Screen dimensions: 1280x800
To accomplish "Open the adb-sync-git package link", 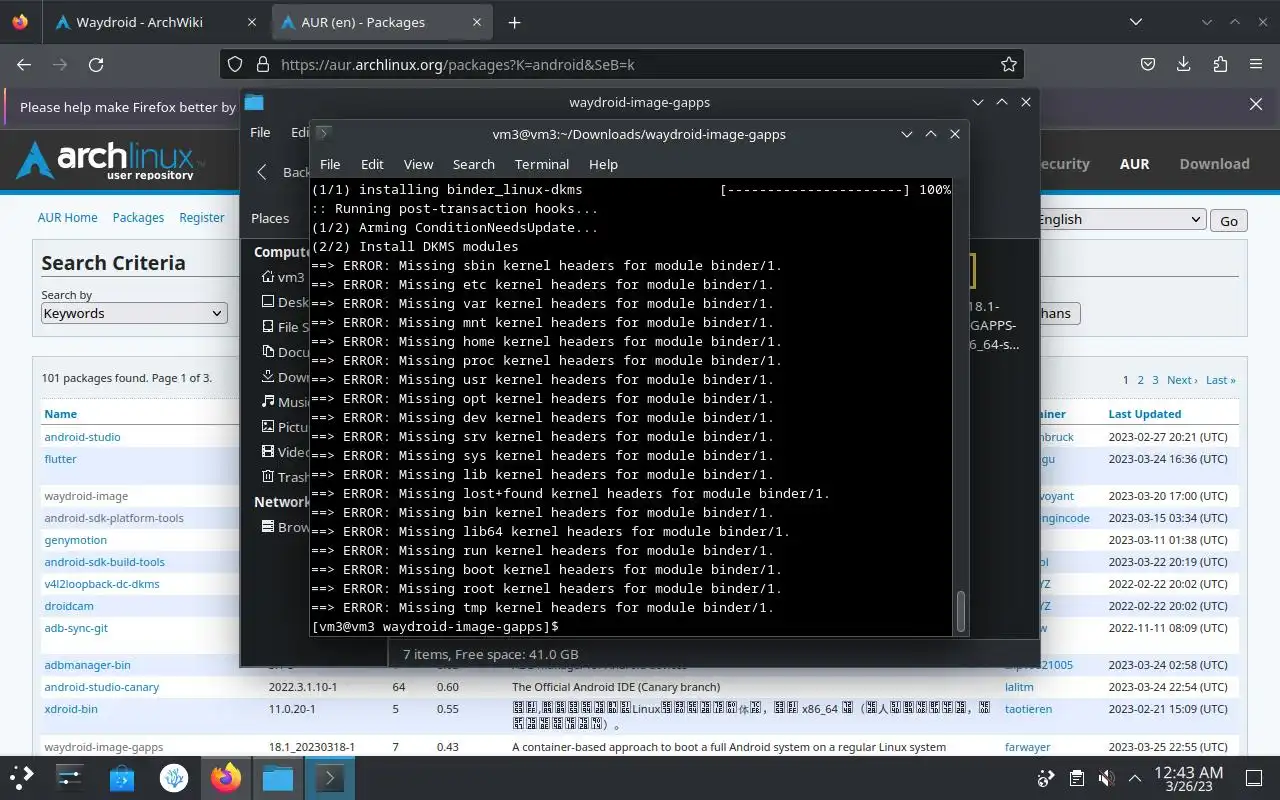I will pos(76,628).
